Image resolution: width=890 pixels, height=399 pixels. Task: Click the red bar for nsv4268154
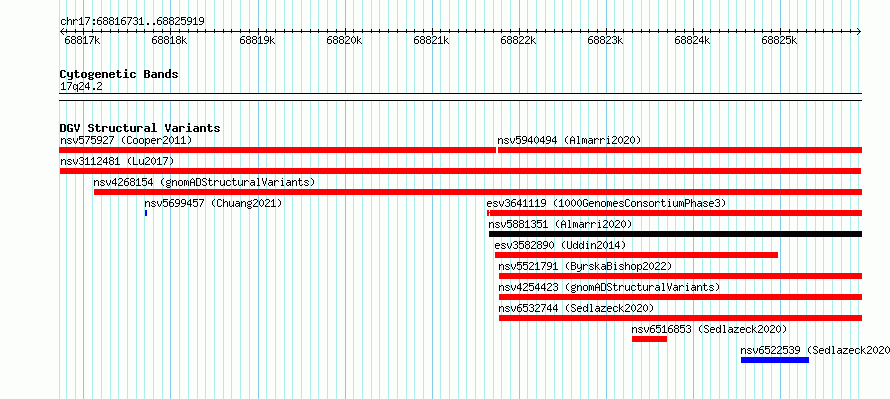(478, 192)
